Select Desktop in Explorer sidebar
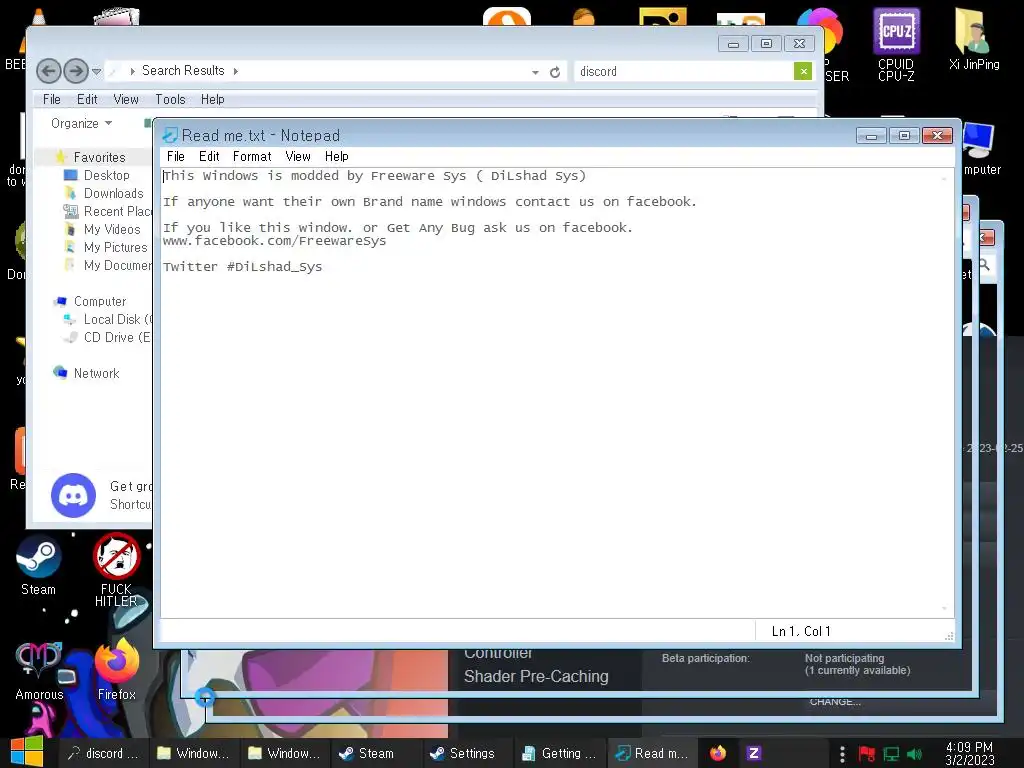This screenshot has height=768, width=1024. [106, 175]
